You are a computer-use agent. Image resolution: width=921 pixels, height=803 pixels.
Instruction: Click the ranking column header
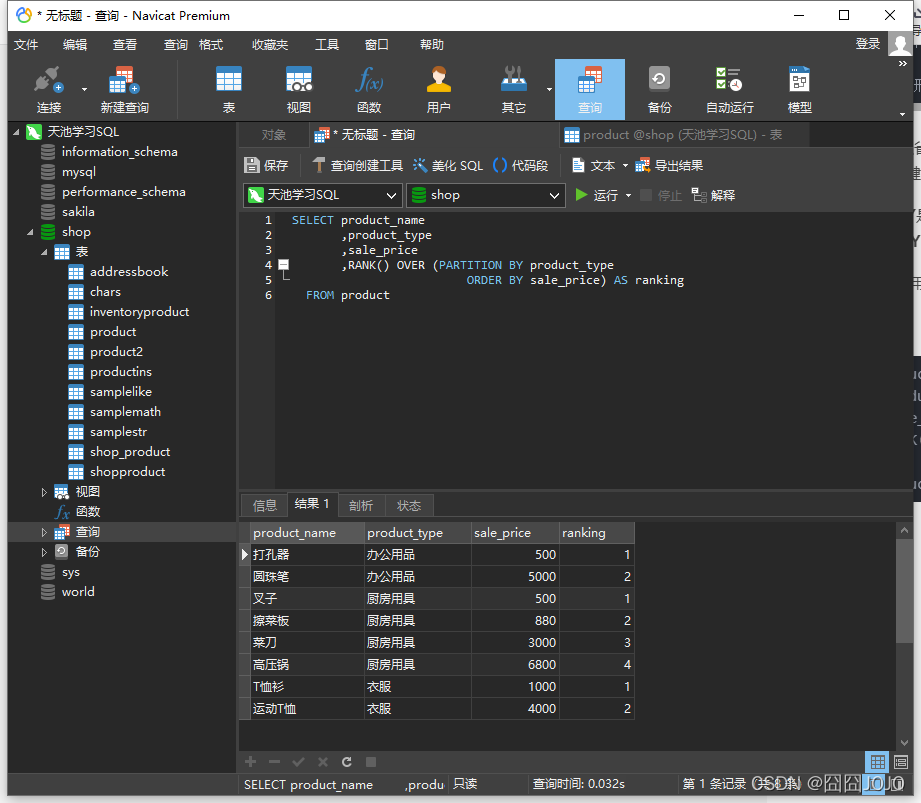597,533
